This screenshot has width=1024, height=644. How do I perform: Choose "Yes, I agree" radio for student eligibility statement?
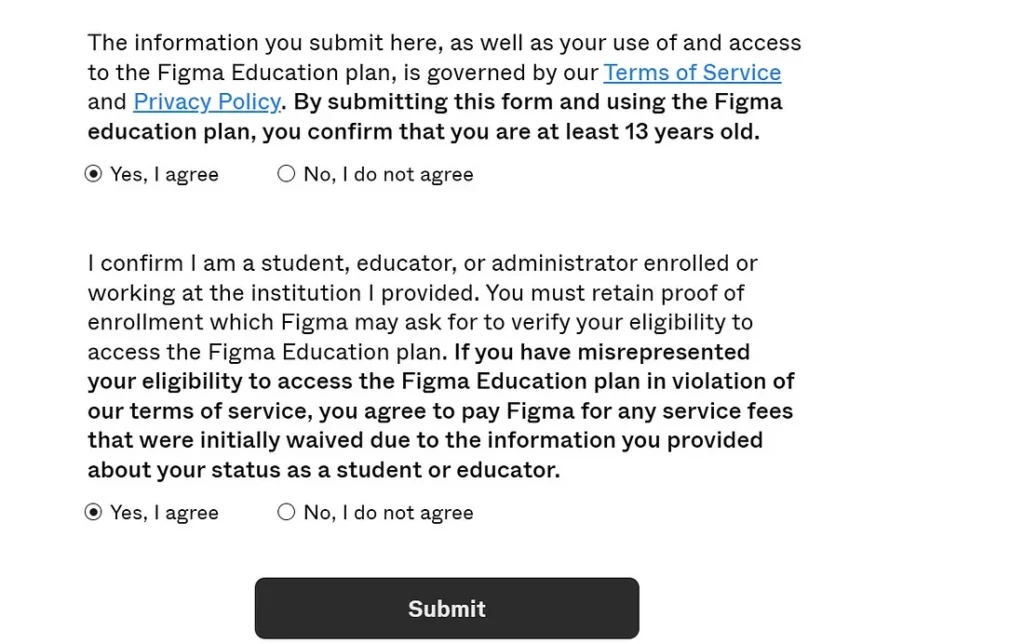pos(93,512)
